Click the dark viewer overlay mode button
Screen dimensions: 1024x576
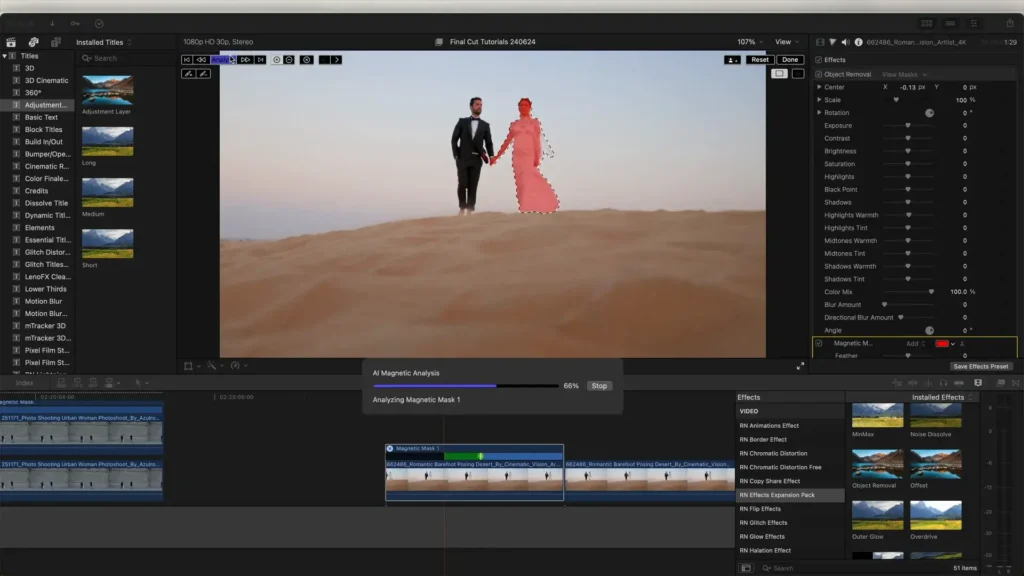click(798, 74)
